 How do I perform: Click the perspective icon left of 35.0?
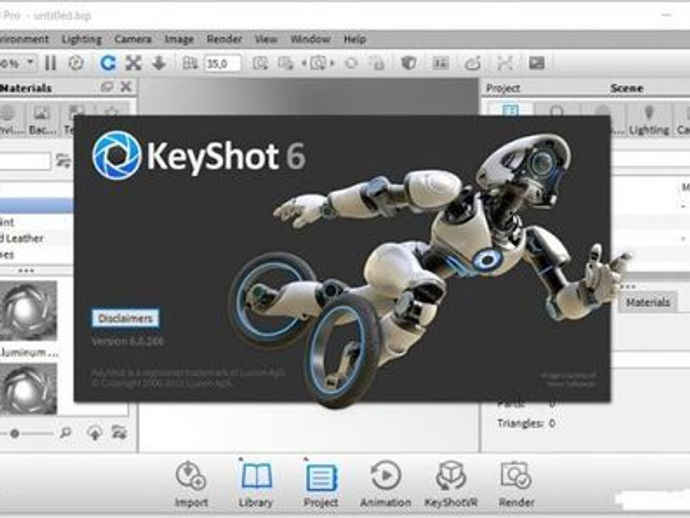(x=190, y=63)
